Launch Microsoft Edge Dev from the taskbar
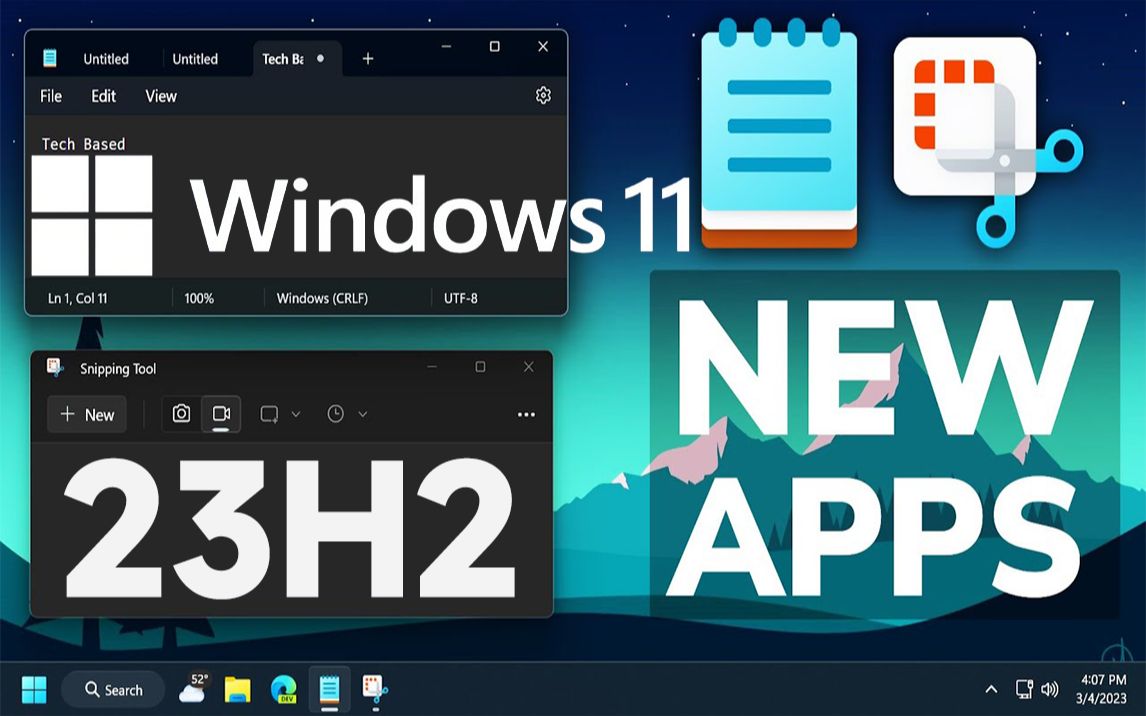Screen dimensions: 1146x716 point(284,689)
